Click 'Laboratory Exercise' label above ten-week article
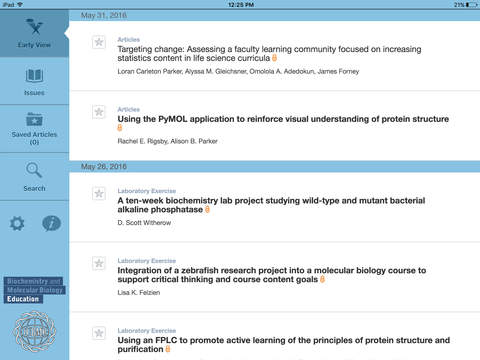 pyautogui.click(x=147, y=191)
